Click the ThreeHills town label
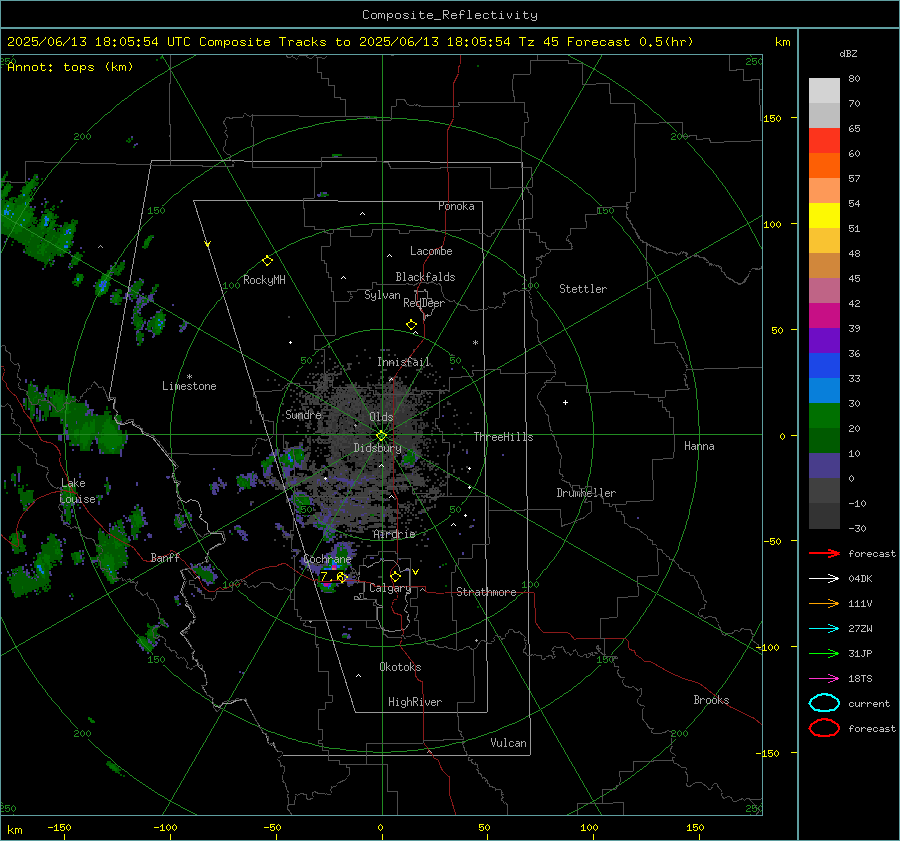 point(503,437)
